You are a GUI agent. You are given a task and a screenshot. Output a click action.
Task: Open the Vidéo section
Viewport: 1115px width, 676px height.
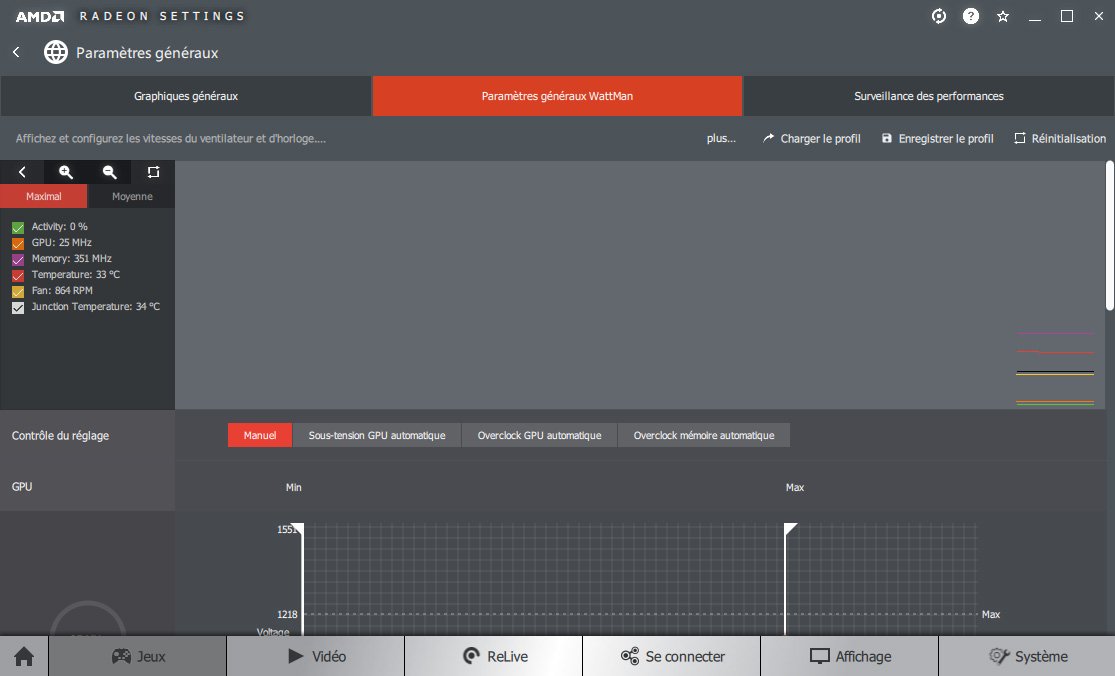(x=316, y=656)
